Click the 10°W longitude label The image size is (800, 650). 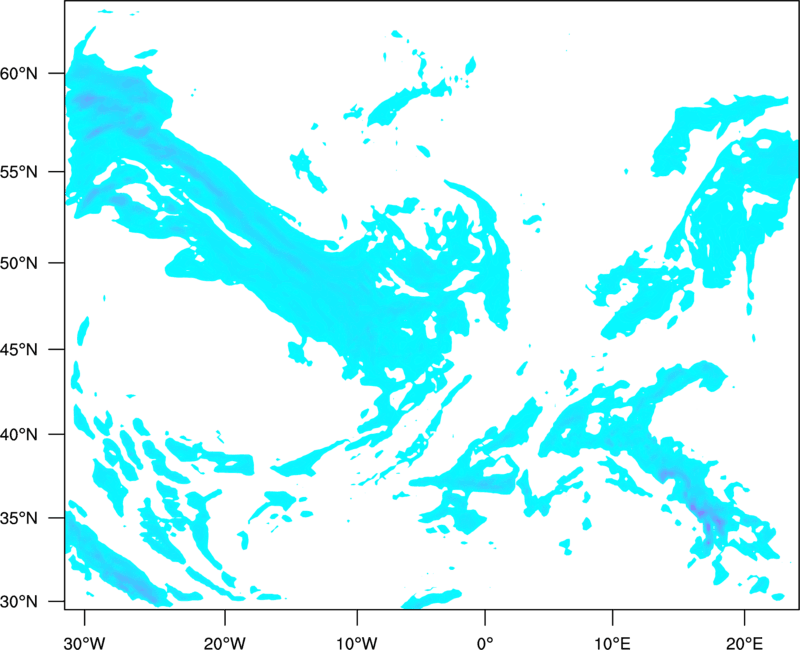pyautogui.click(x=357, y=643)
